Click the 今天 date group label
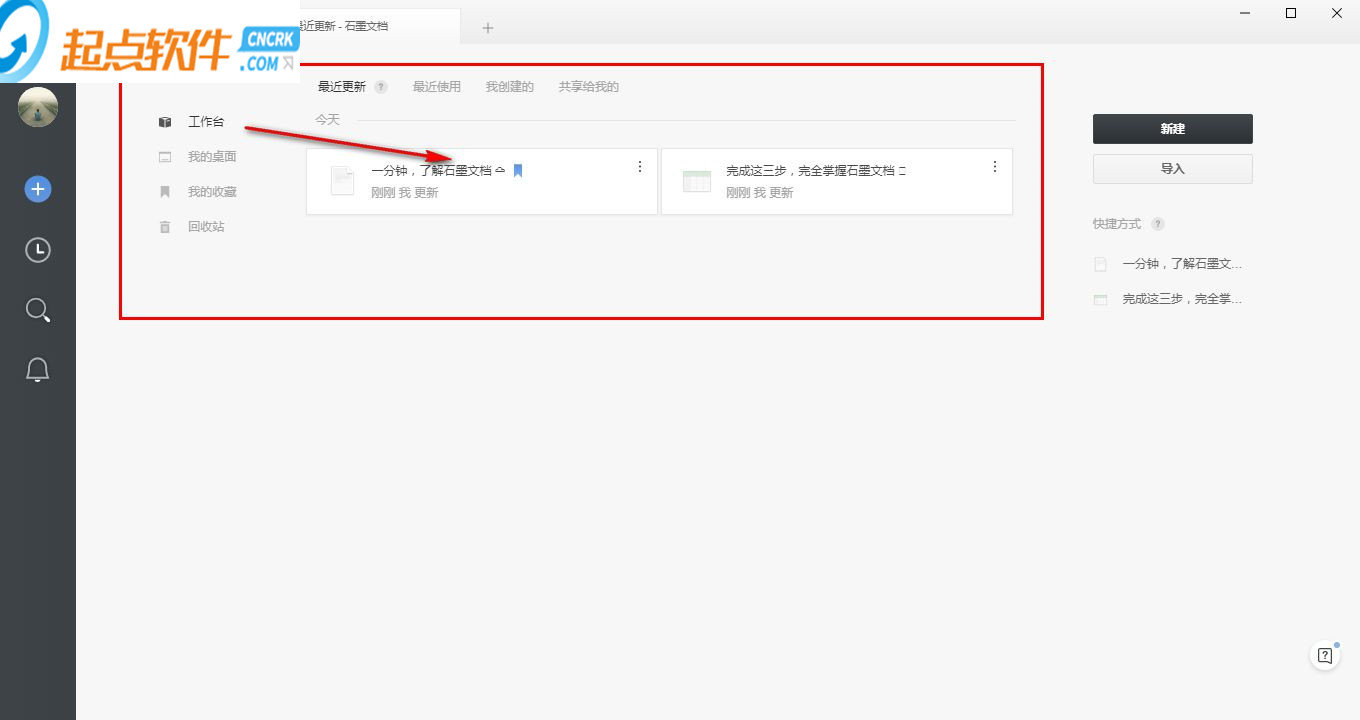The image size is (1360, 720). click(x=328, y=120)
